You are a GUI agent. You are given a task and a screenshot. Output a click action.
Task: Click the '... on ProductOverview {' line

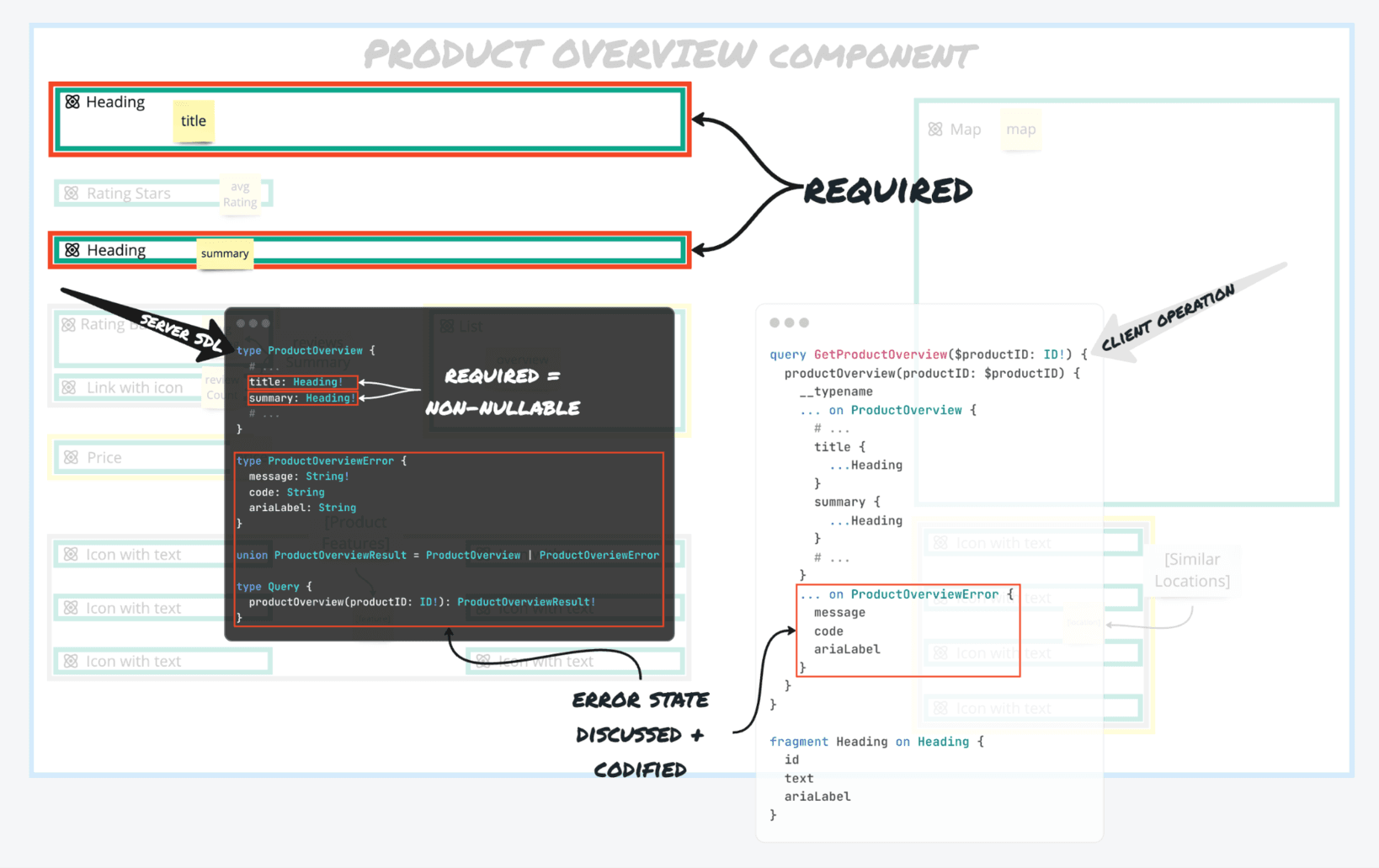pyautogui.click(x=887, y=410)
